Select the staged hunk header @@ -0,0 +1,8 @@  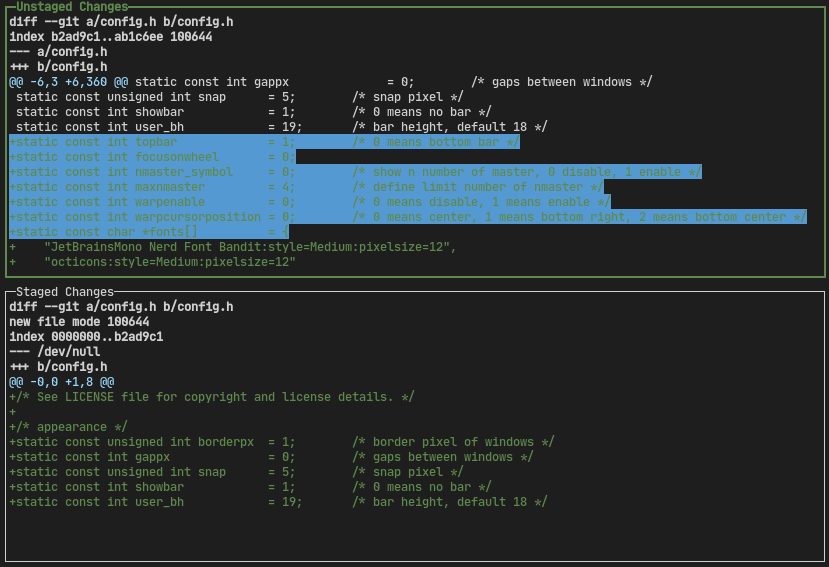pos(62,382)
